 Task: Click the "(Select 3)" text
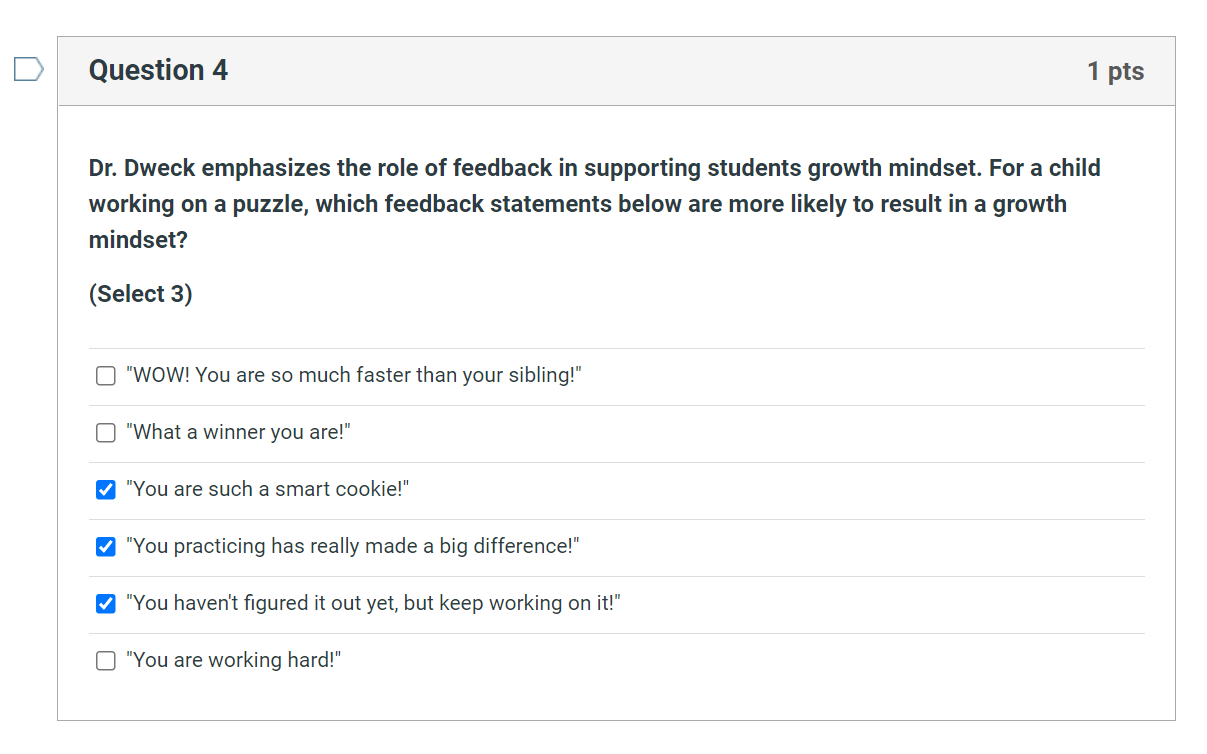(140, 293)
